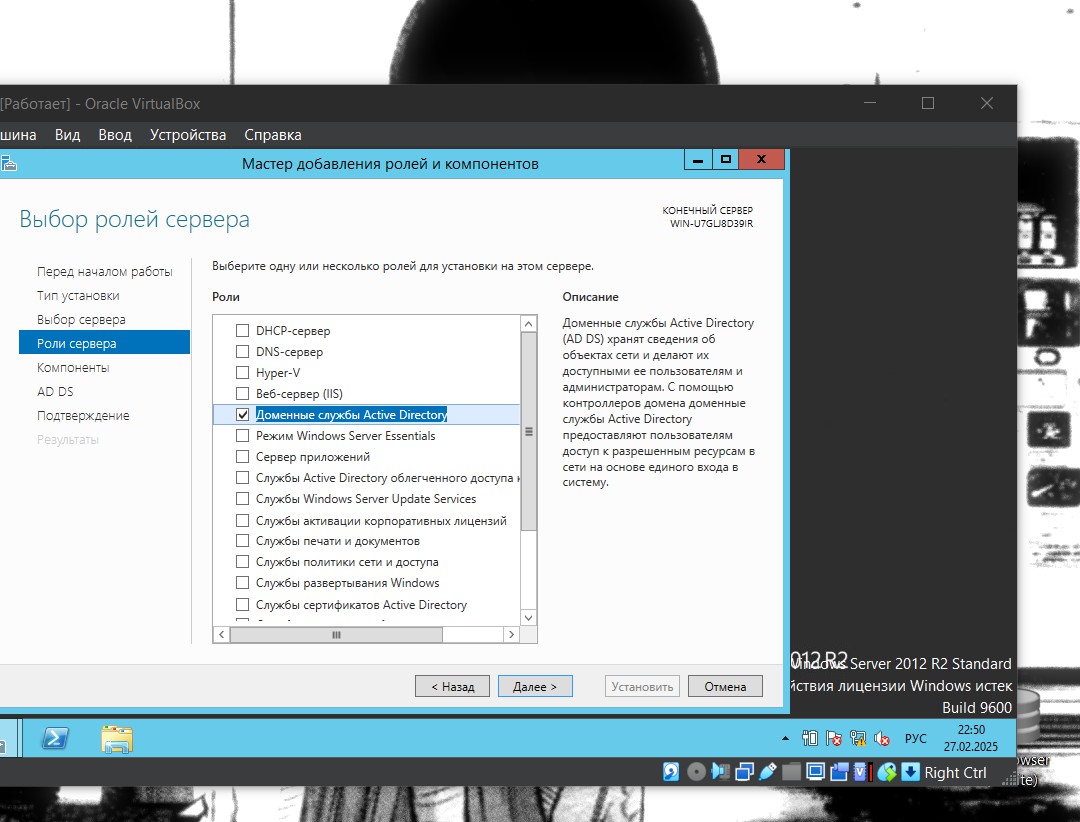
Task: Open the Устройства menu in VirtualBox
Action: coord(188,135)
